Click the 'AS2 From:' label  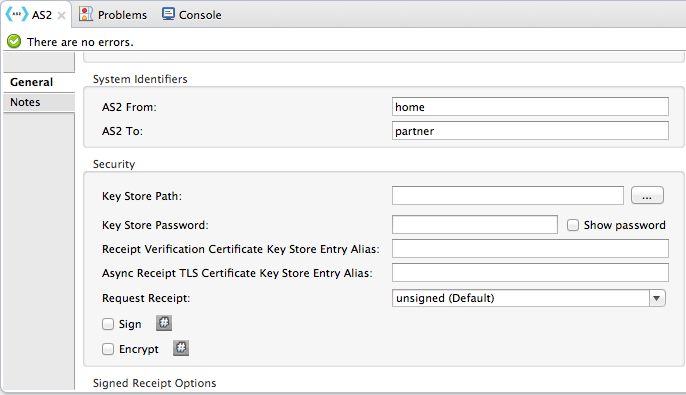(129, 107)
